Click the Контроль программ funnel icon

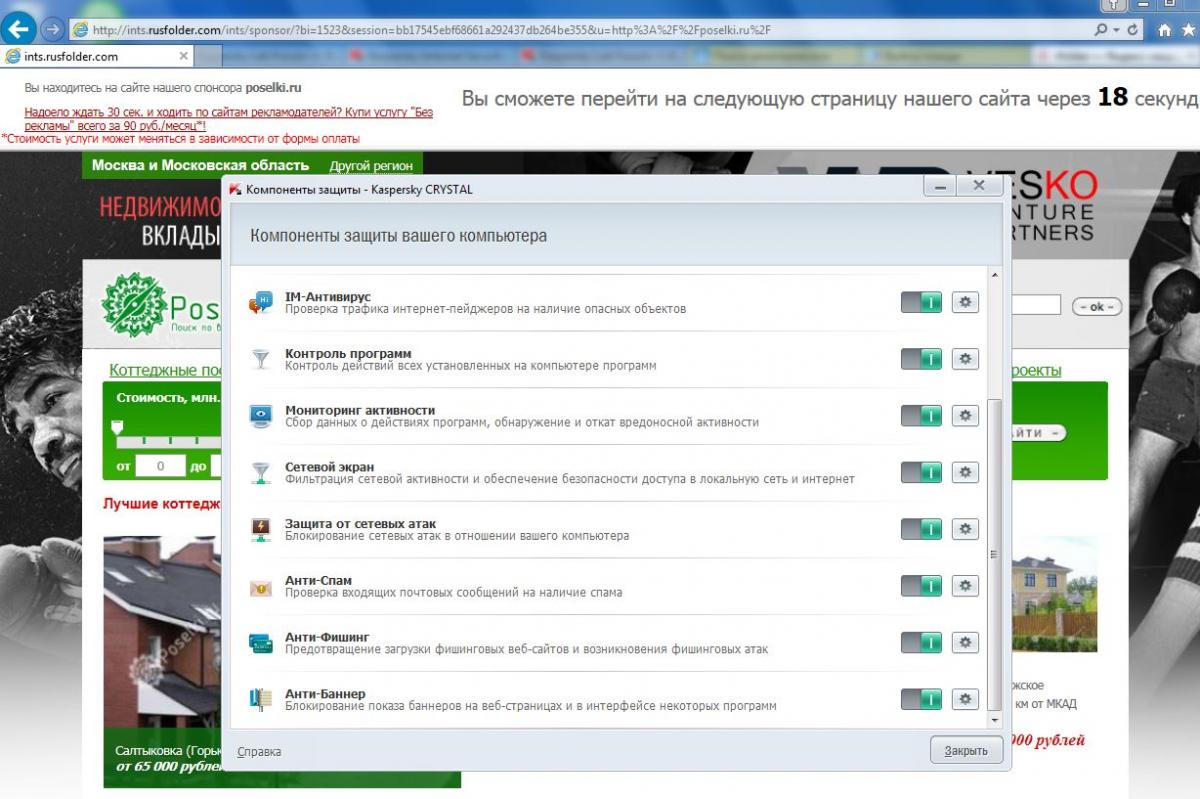pos(260,359)
